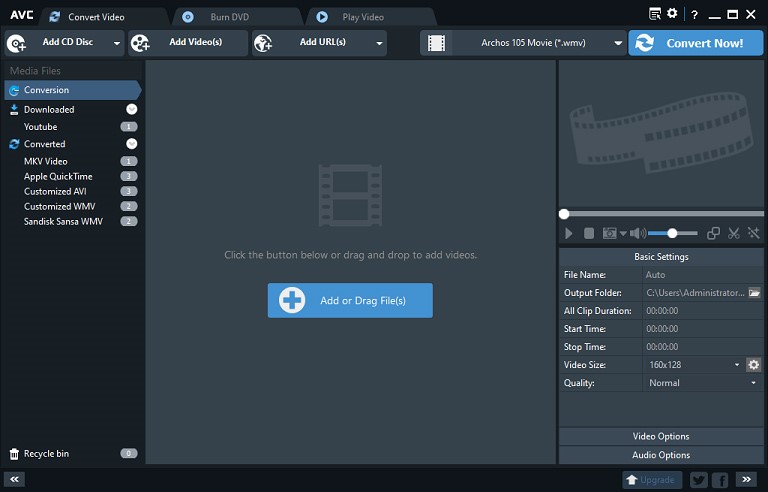Click the preview seek bar handle
This screenshot has height=492, width=768.
coord(564,214)
